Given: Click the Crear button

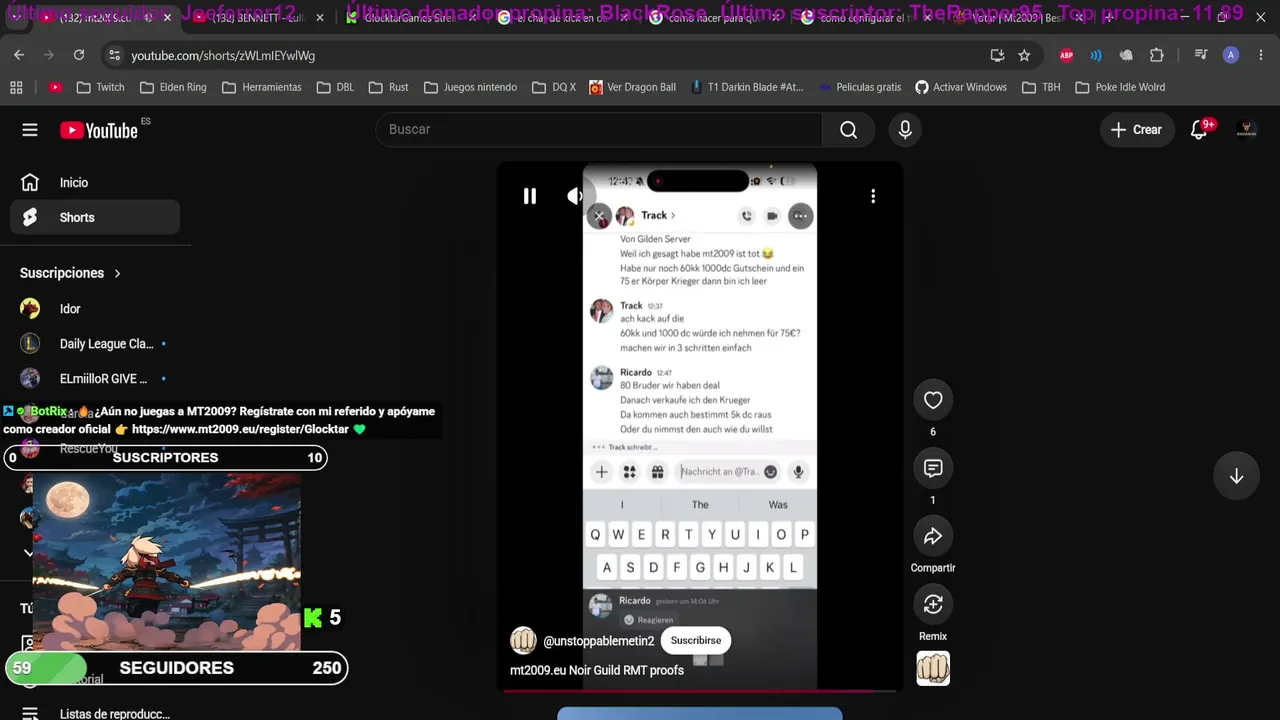Looking at the screenshot, I should pos(1137,130).
